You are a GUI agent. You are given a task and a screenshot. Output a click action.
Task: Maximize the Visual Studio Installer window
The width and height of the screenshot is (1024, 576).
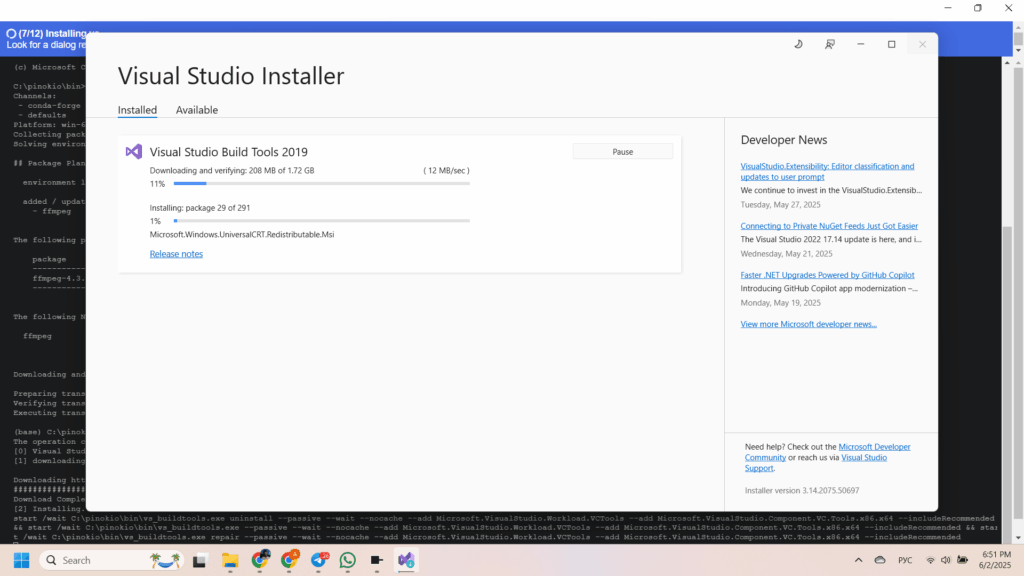[891, 44]
